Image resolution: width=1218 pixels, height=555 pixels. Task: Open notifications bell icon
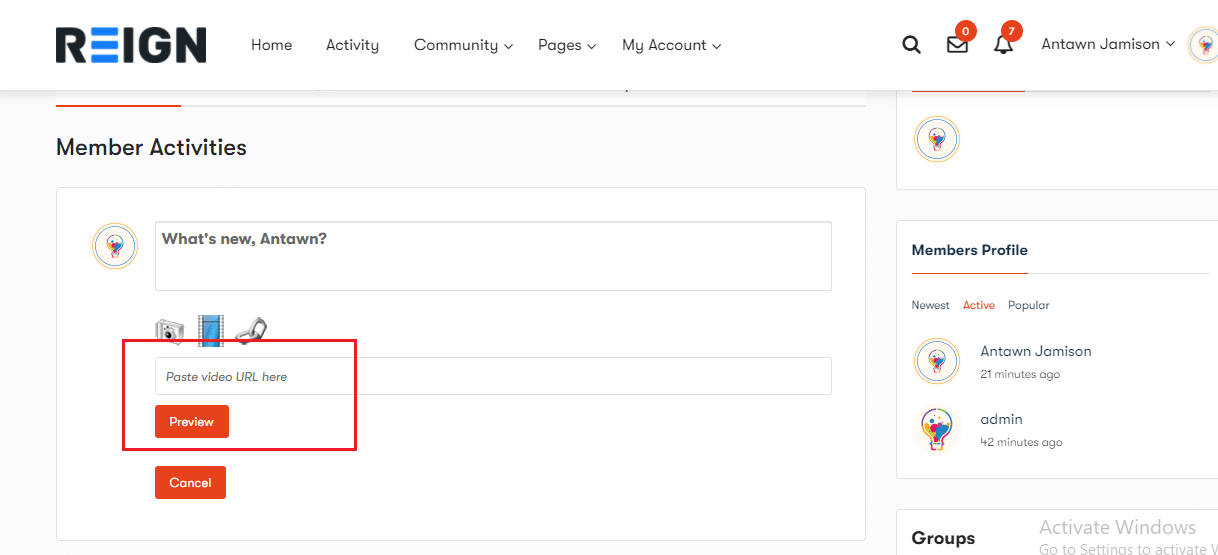(1003, 45)
